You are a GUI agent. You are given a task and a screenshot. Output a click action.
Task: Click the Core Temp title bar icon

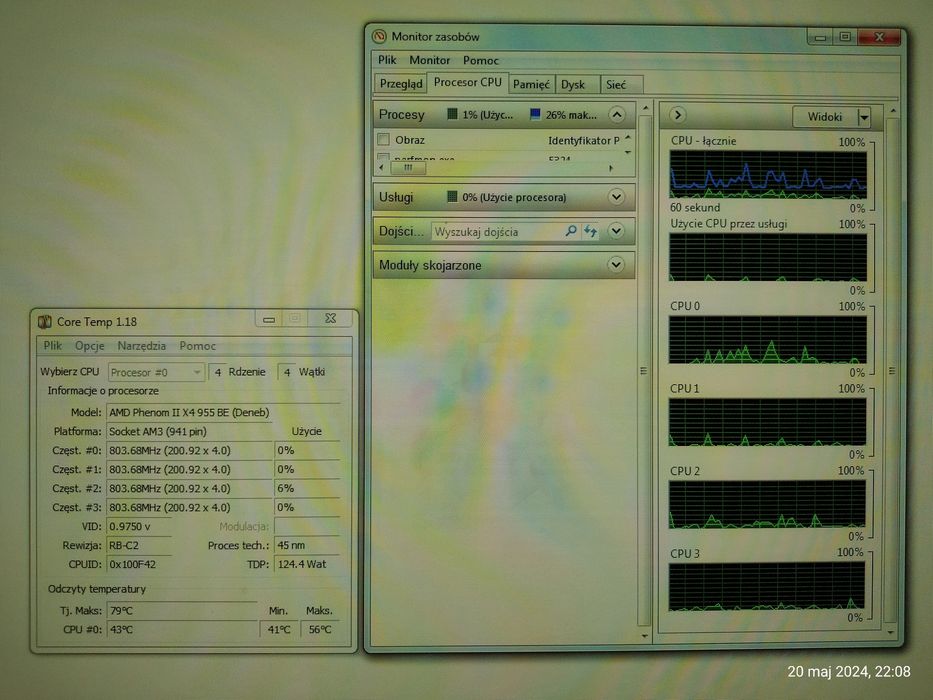click(x=45, y=321)
